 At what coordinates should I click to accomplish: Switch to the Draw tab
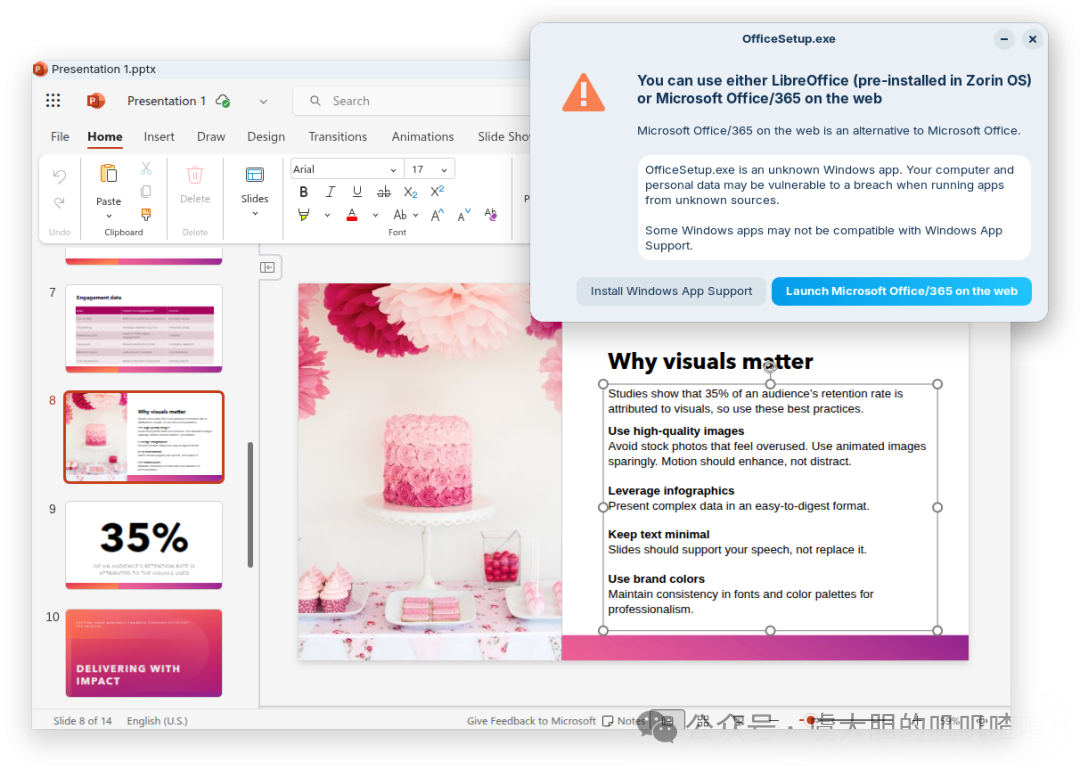point(211,136)
